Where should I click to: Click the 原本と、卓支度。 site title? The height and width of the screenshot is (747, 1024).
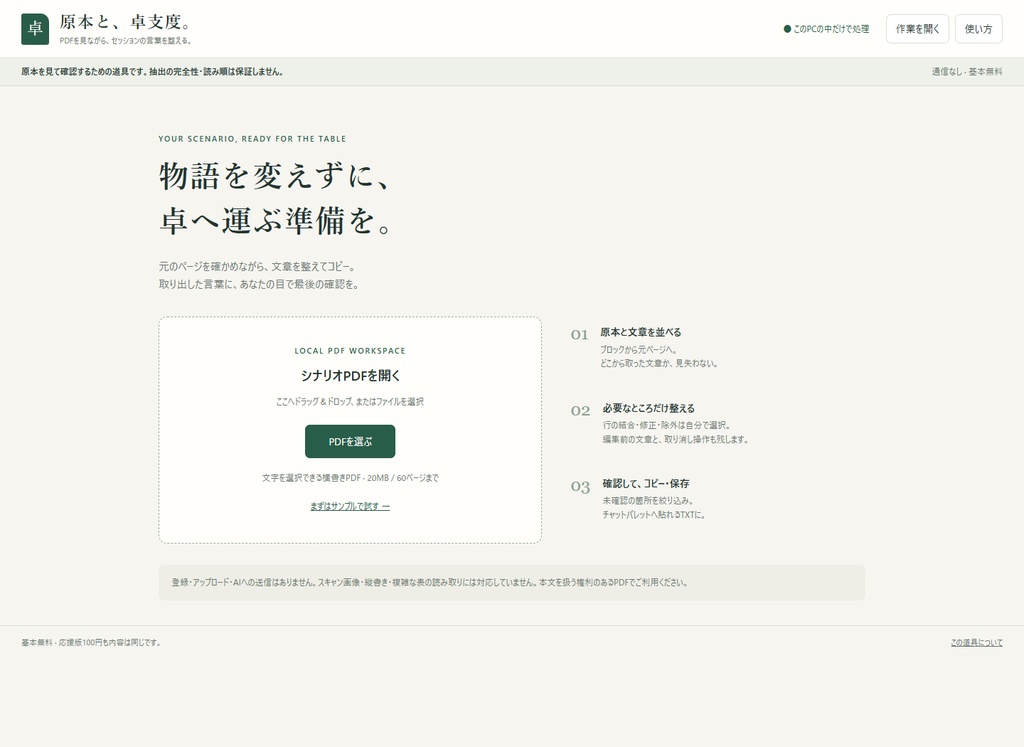point(125,22)
